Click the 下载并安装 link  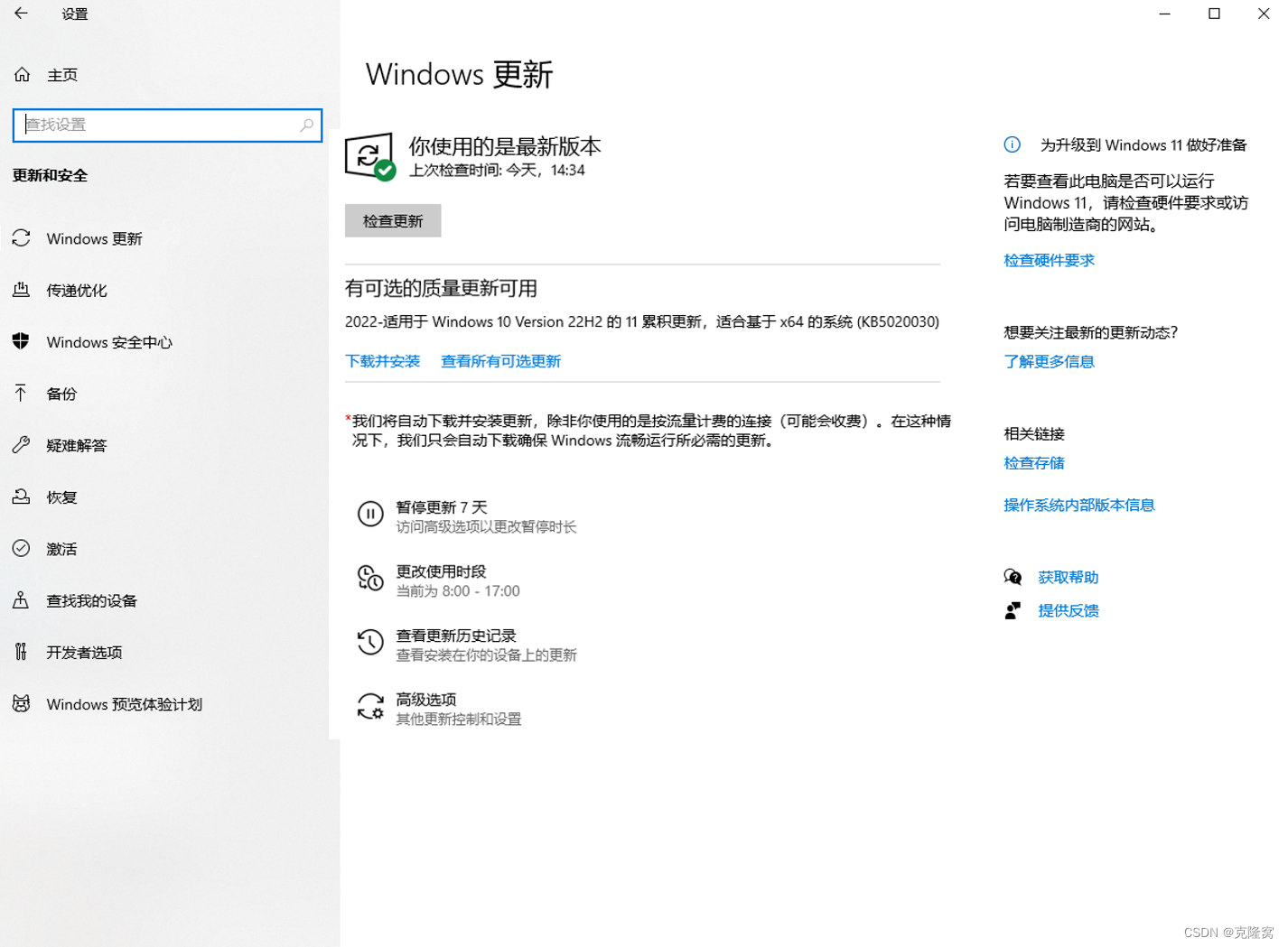(x=383, y=361)
